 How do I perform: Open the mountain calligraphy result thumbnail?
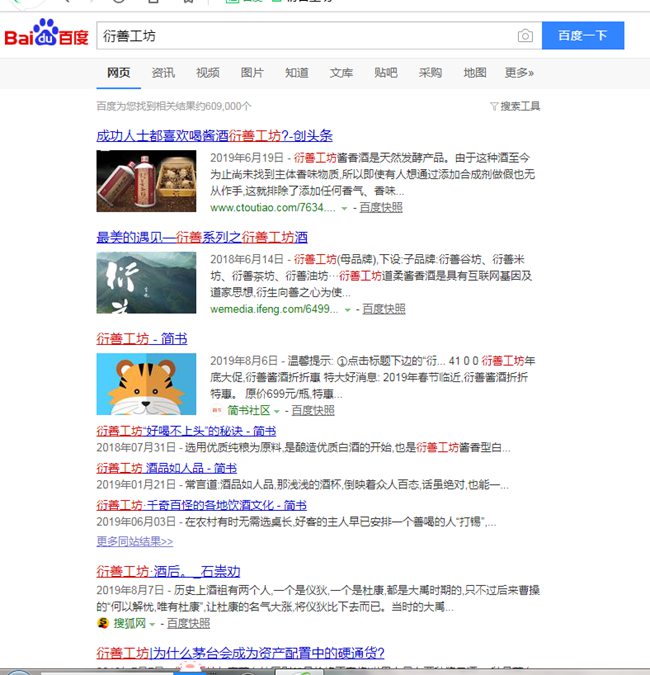(x=146, y=283)
